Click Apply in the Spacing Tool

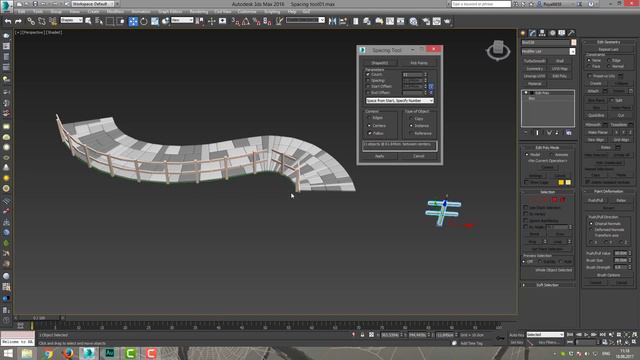click(x=379, y=156)
